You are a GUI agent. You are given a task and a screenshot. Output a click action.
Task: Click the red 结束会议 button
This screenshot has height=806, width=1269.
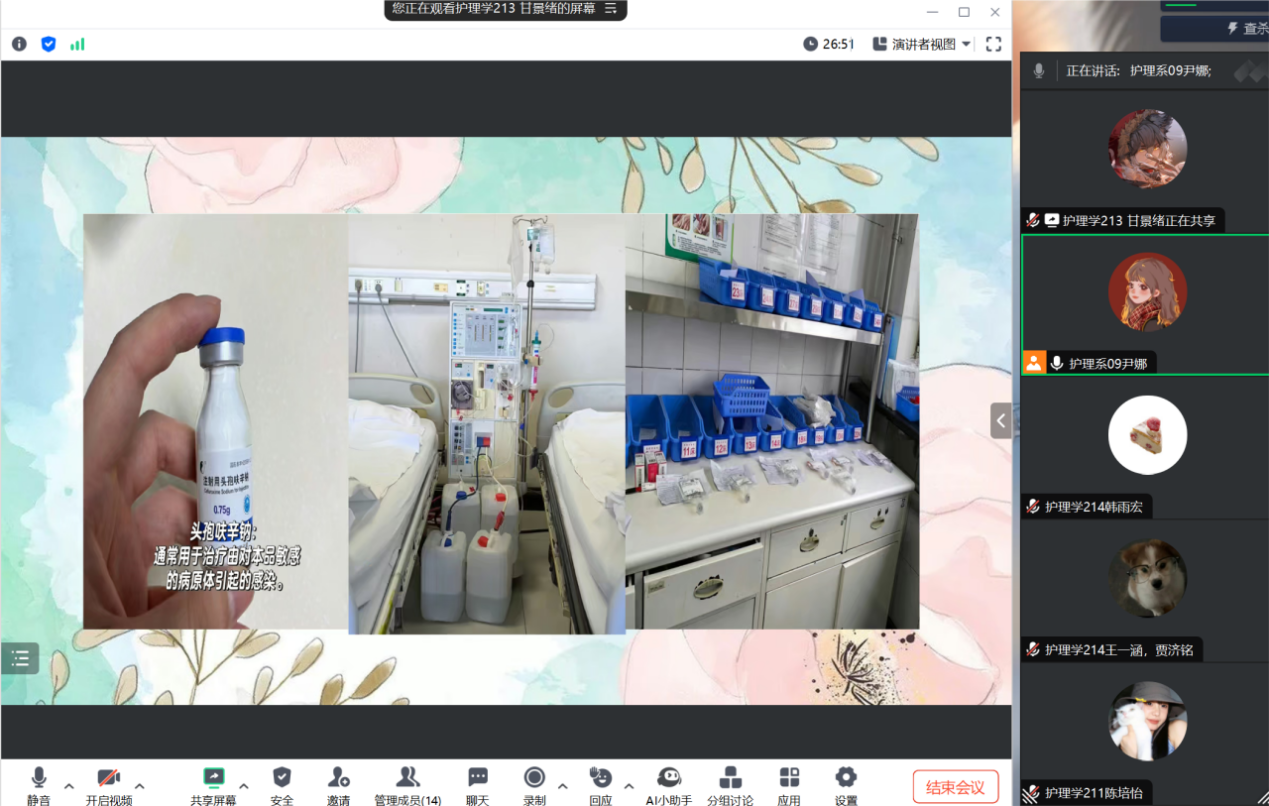click(x=955, y=787)
